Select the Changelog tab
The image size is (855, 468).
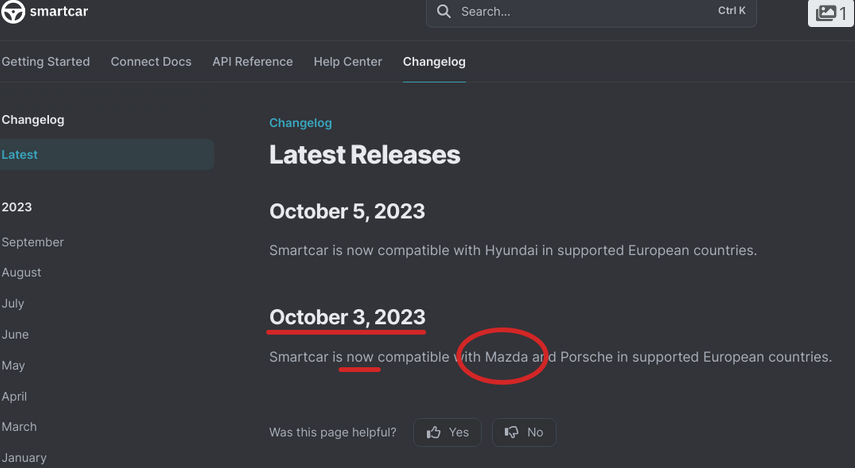point(434,61)
